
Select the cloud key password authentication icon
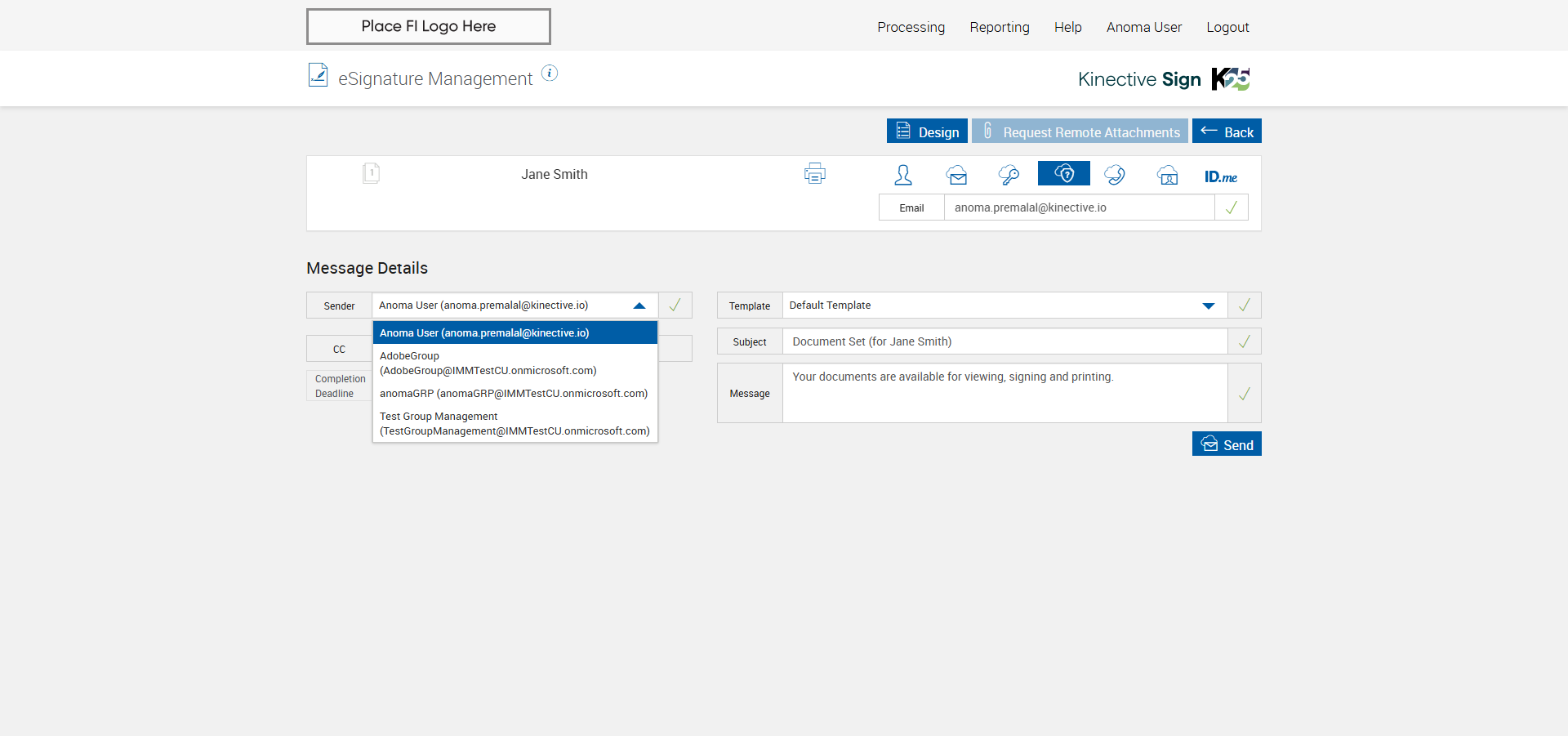pos(1009,175)
